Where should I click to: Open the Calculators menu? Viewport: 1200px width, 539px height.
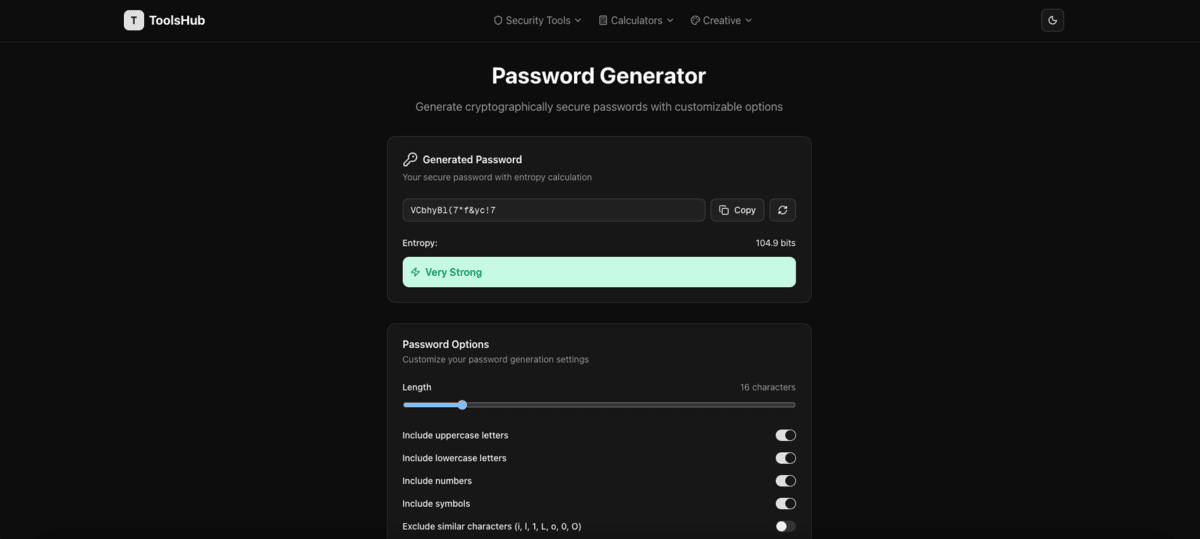pos(636,20)
